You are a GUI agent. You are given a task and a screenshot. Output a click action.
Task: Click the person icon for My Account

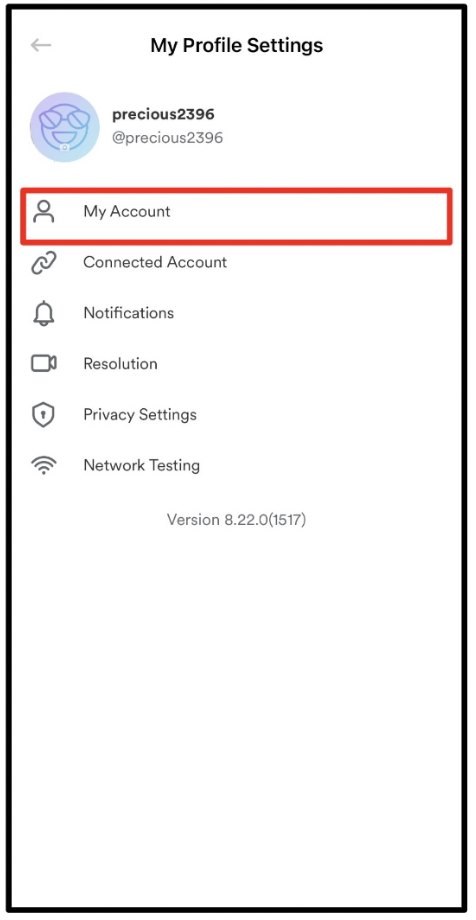(43, 212)
